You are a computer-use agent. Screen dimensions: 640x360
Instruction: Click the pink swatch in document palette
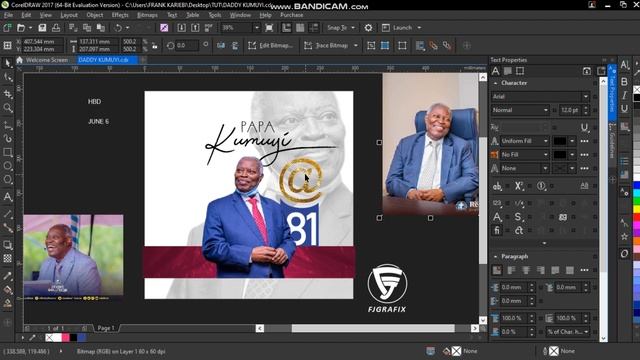tap(65, 338)
